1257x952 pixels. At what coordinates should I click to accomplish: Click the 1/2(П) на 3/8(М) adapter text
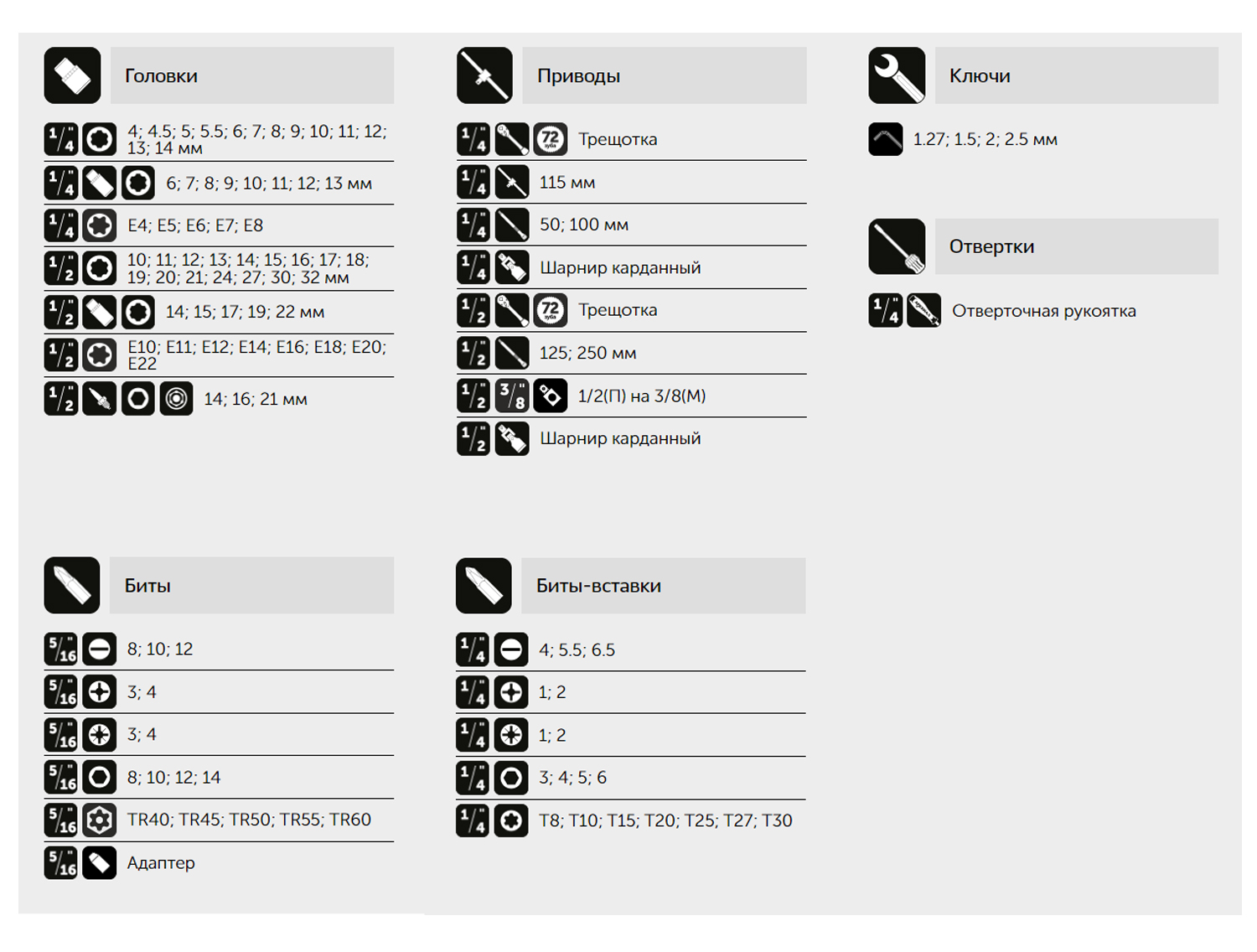tap(642, 396)
